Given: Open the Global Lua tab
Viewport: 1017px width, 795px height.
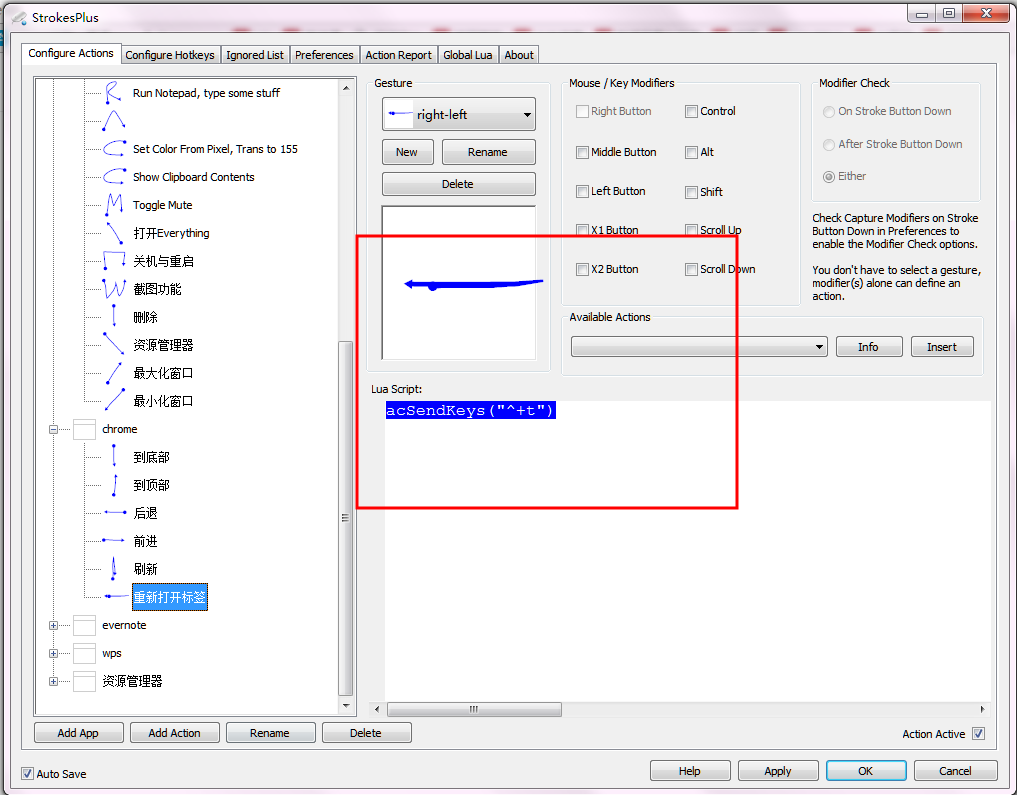Looking at the screenshot, I should click(x=467, y=55).
